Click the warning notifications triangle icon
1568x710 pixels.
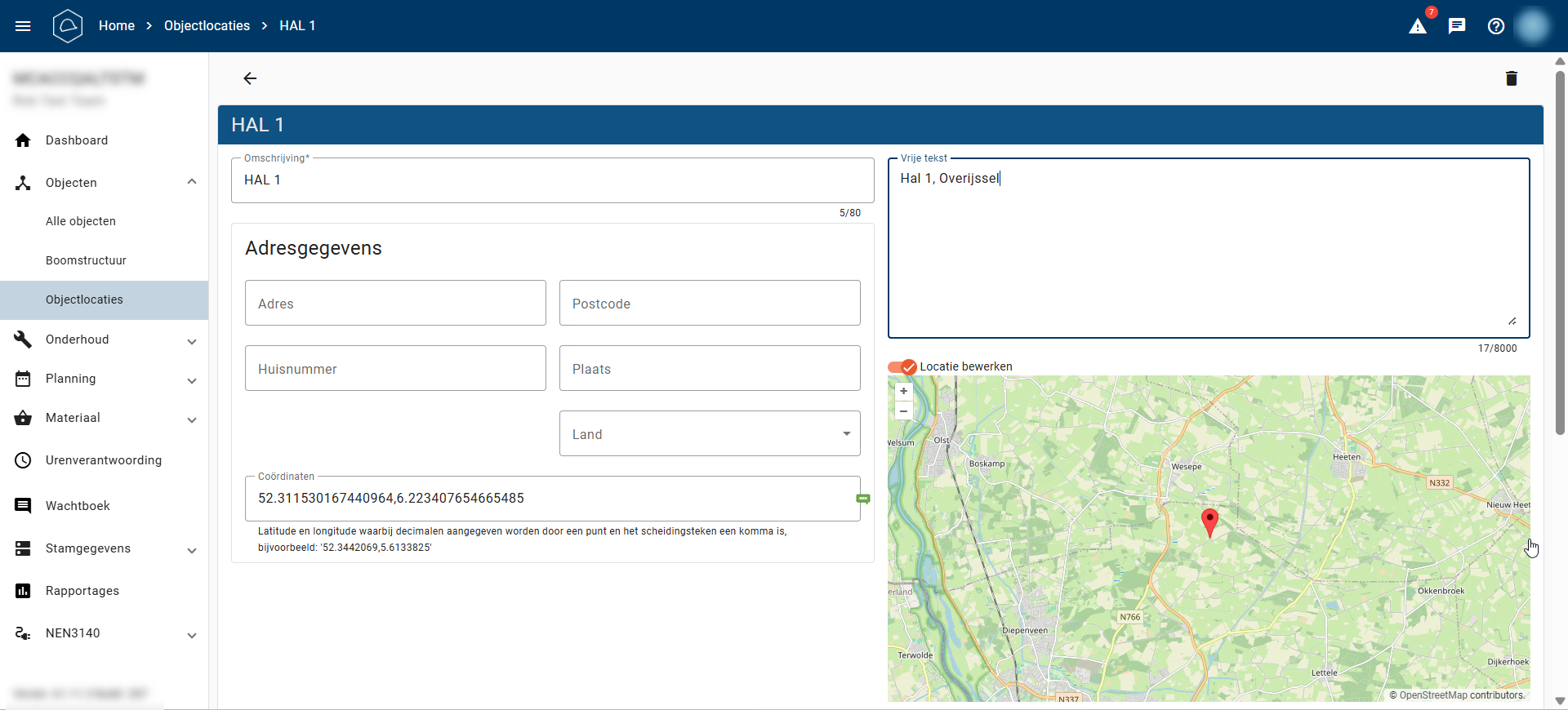click(1418, 26)
